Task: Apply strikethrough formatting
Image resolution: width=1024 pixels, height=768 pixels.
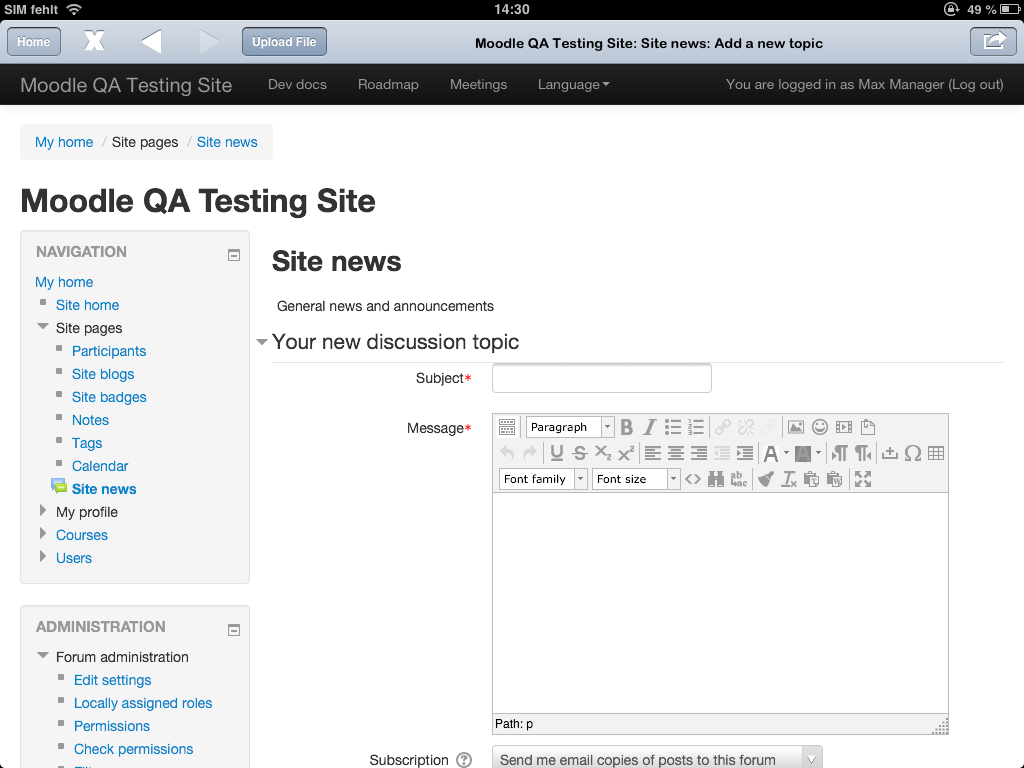Action: [x=579, y=453]
